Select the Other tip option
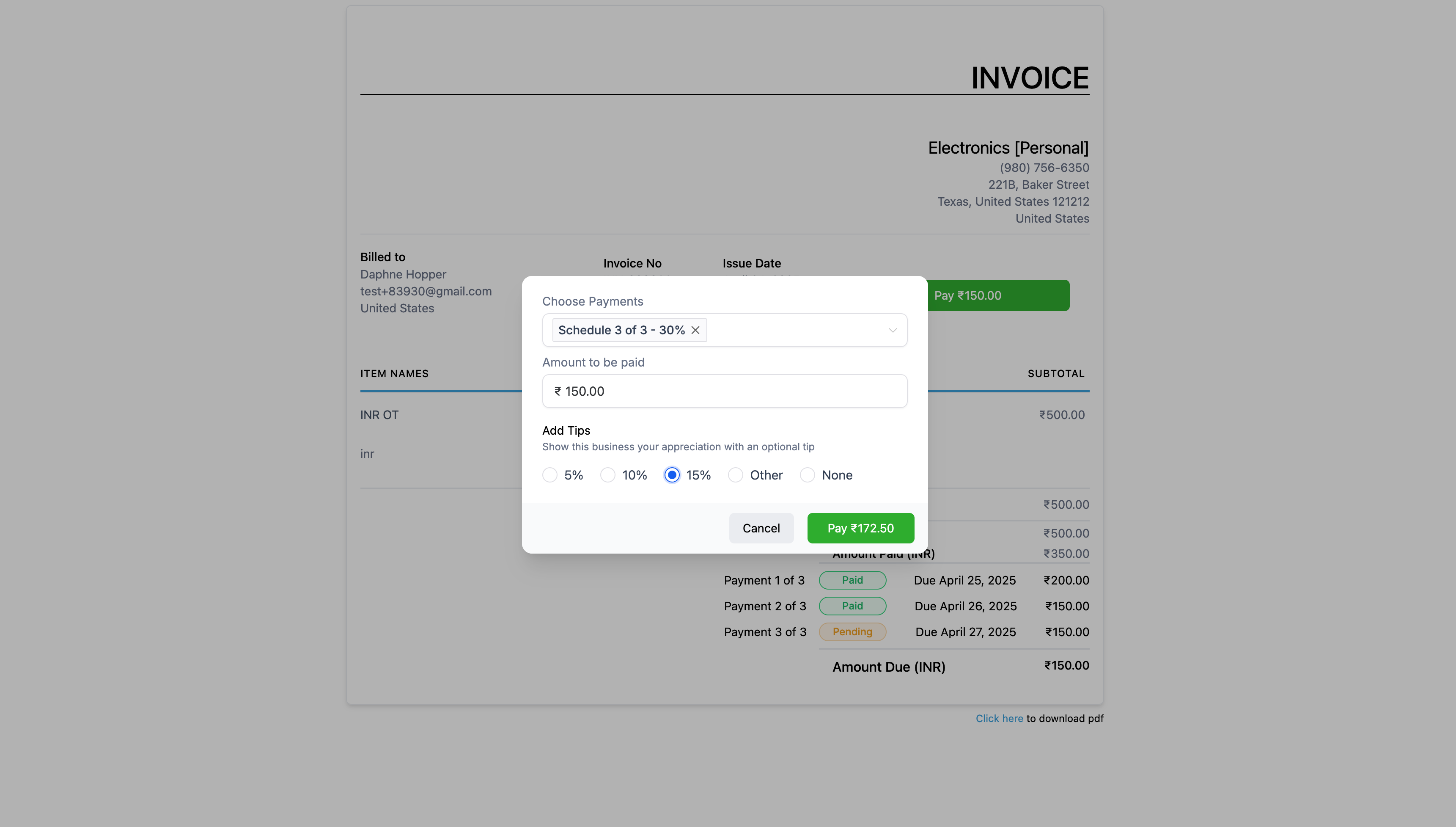Viewport: 1456px width, 827px height. [735, 475]
